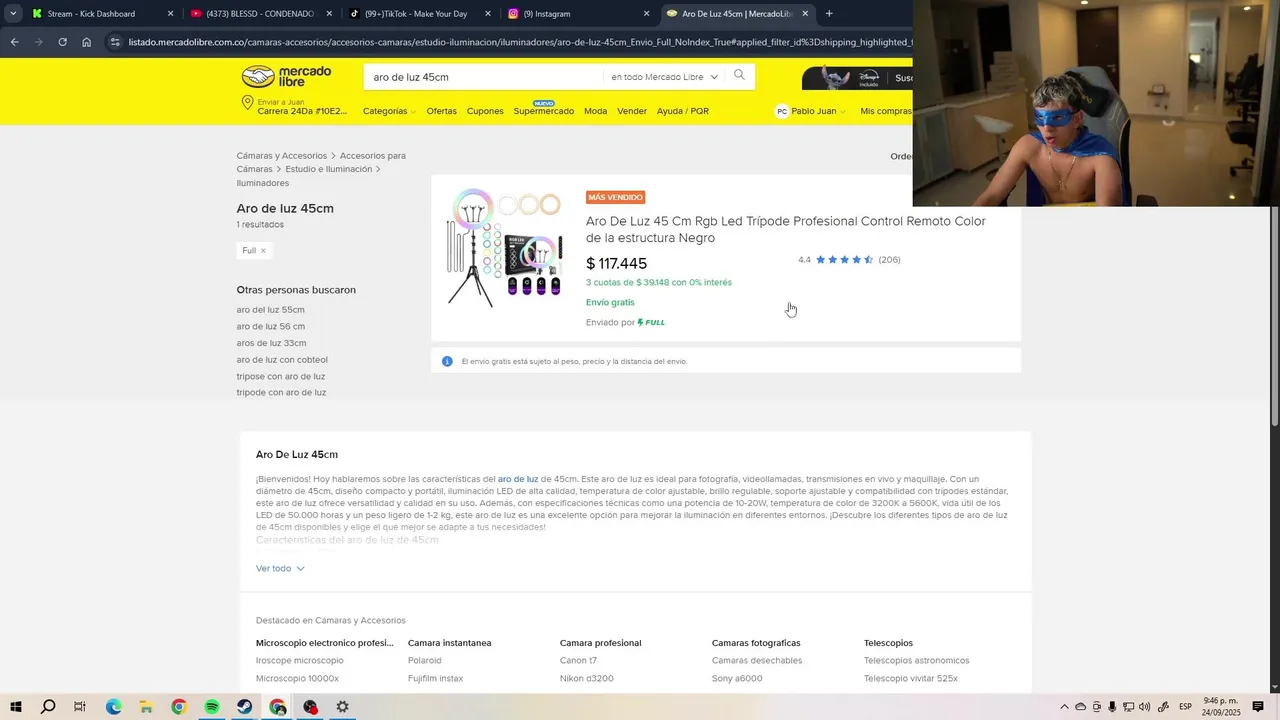The width and height of the screenshot is (1280, 720).
Task: Open Cupones menu link
Action: tap(485, 111)
